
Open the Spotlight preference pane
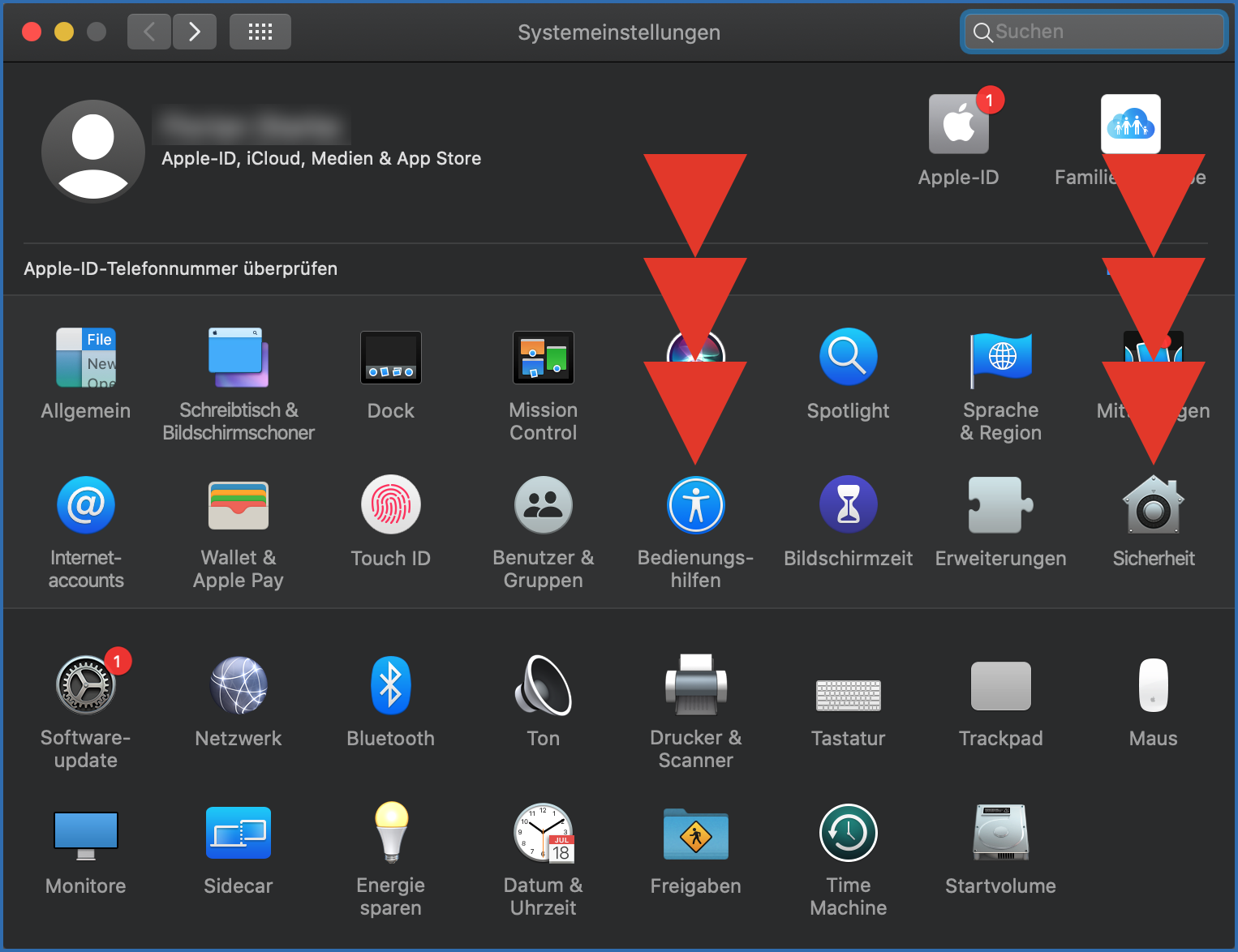[848, 358]
